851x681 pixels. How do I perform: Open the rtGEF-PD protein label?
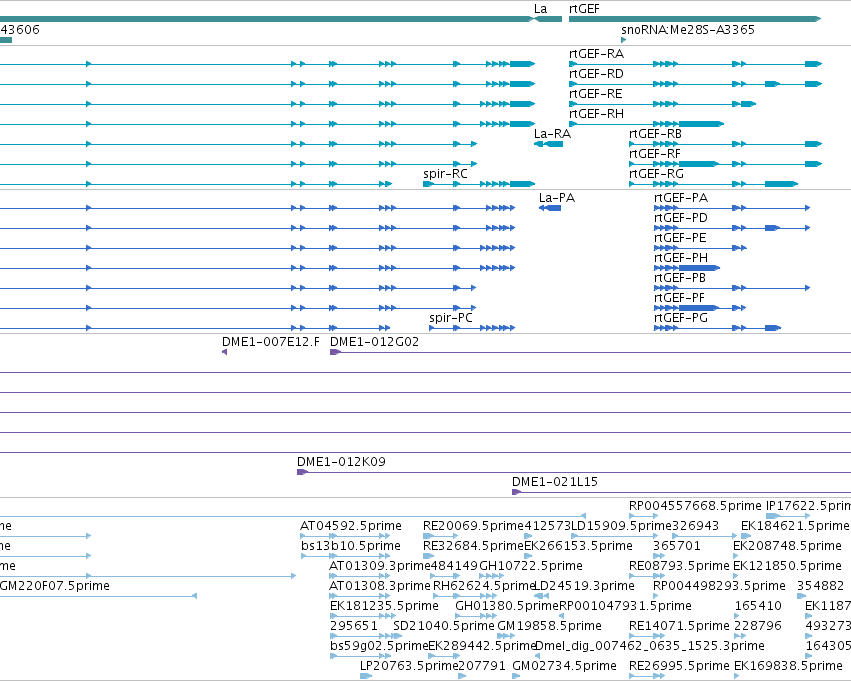point(681,218)
